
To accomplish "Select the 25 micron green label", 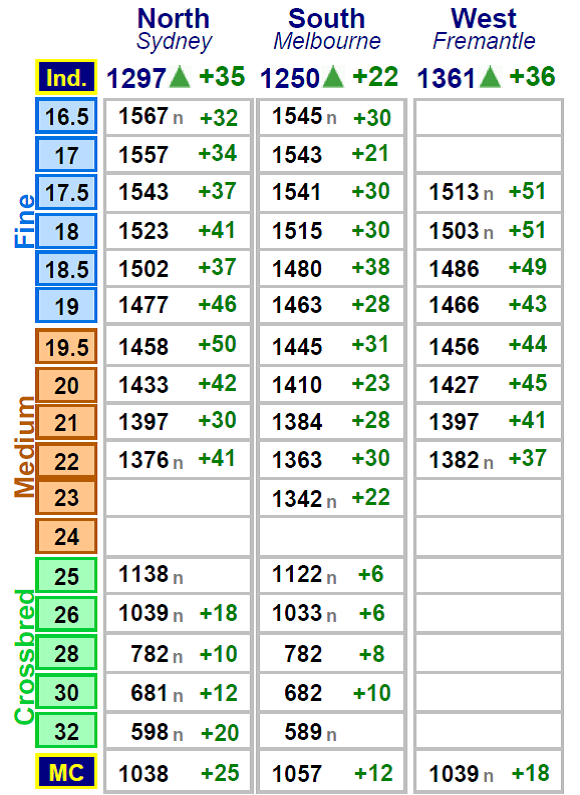I will click(66, 576).
